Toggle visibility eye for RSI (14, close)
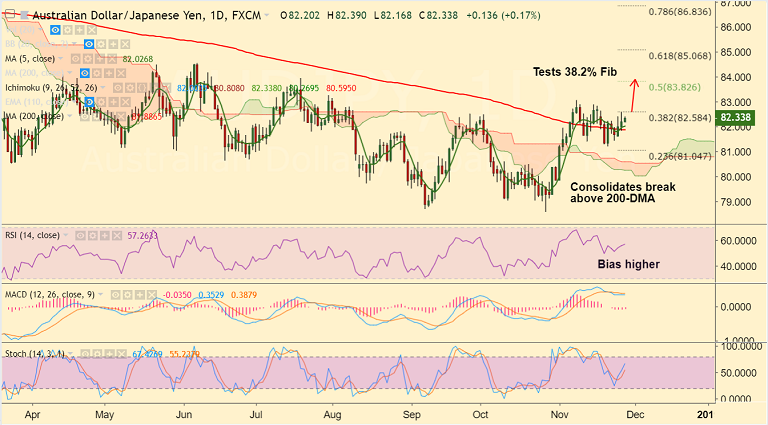 pyautogui.click(x=80, y=236)
